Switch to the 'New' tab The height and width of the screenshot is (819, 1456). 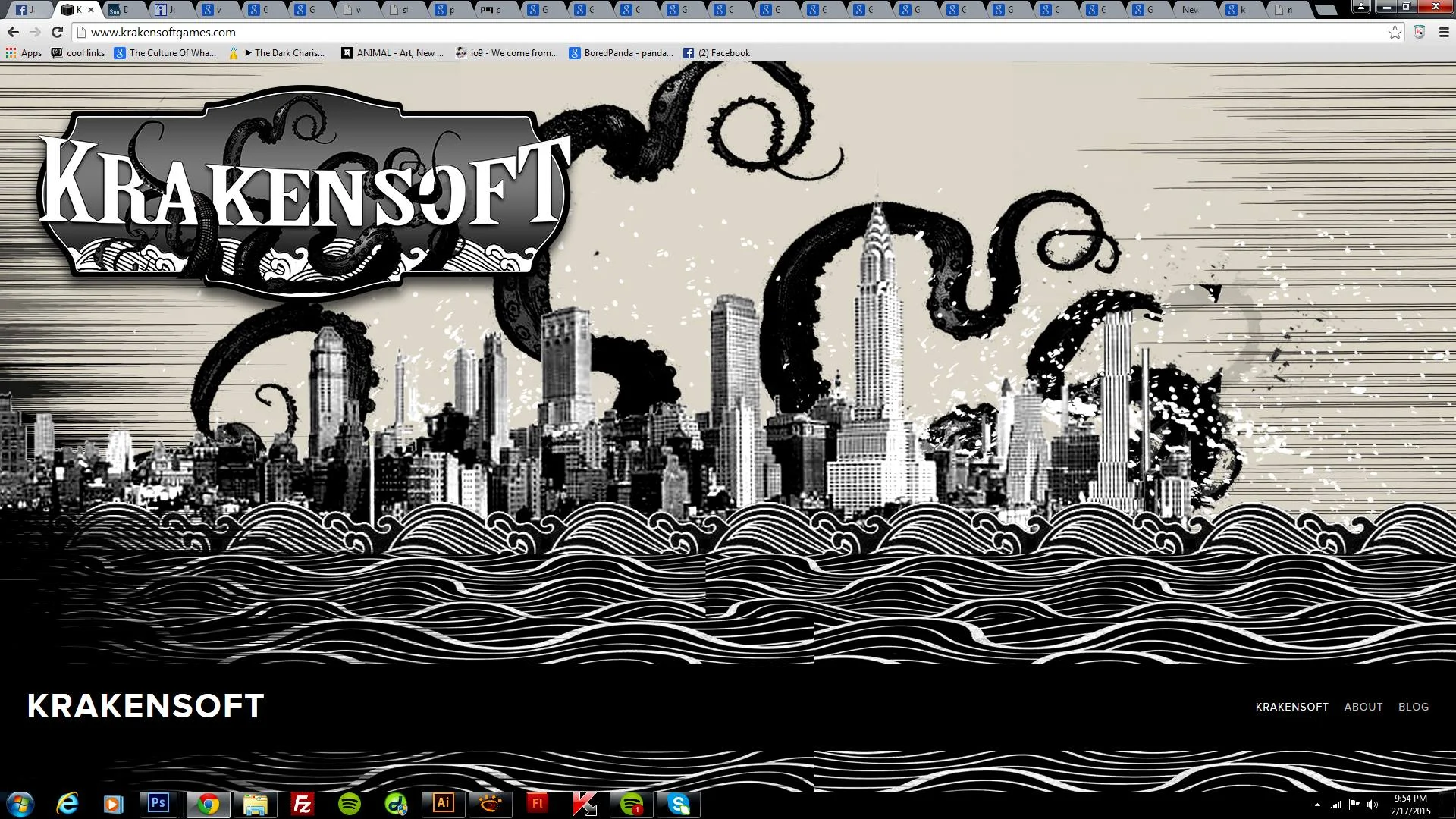pos(1195,10)
